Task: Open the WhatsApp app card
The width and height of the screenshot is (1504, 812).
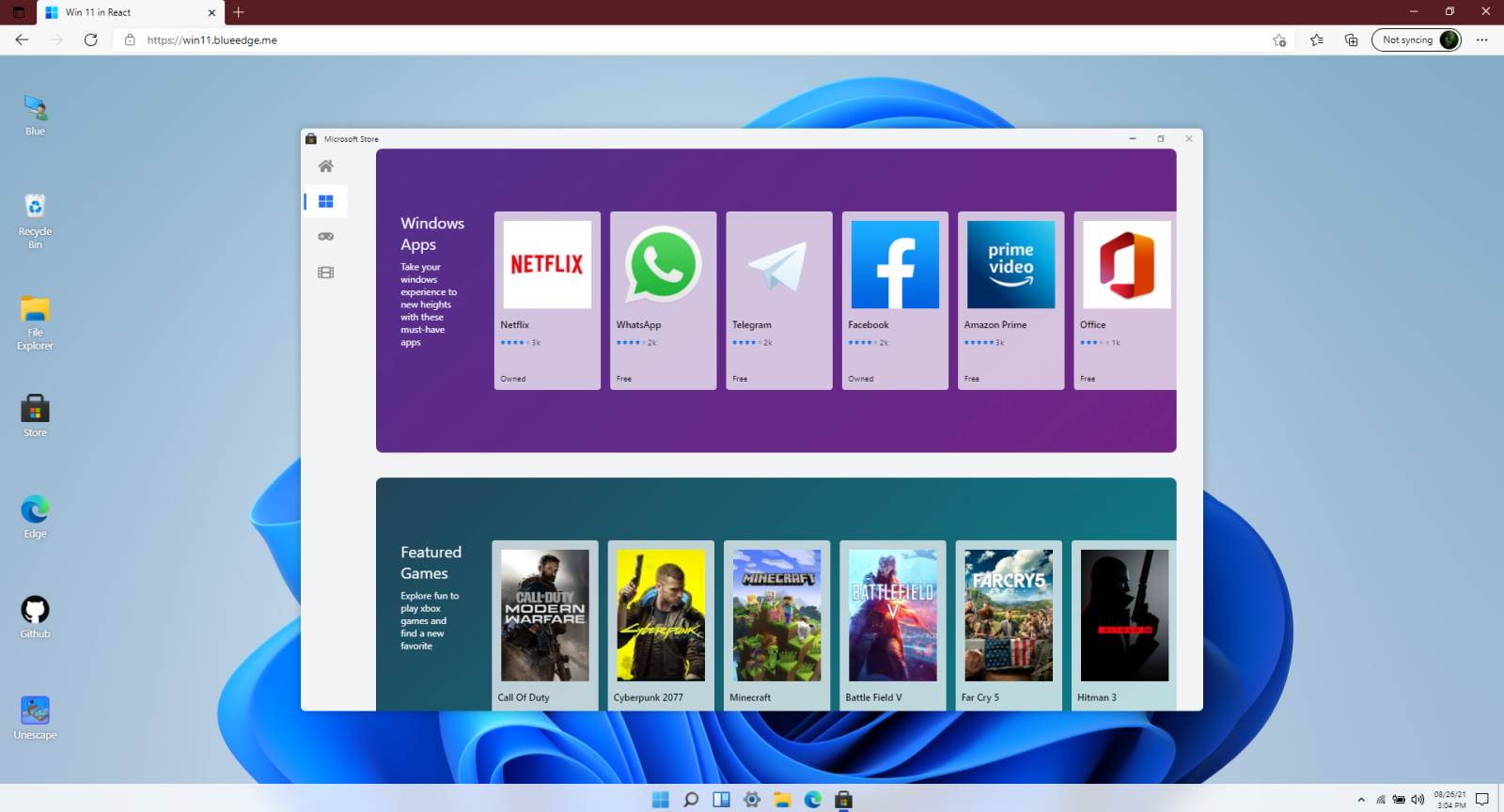Action: click(x=663, y=301)
